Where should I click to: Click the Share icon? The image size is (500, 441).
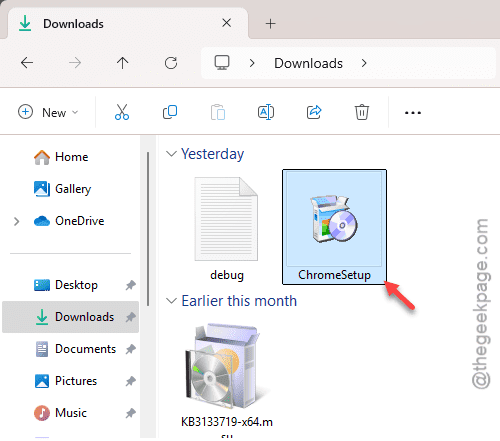tap(314, 112)
